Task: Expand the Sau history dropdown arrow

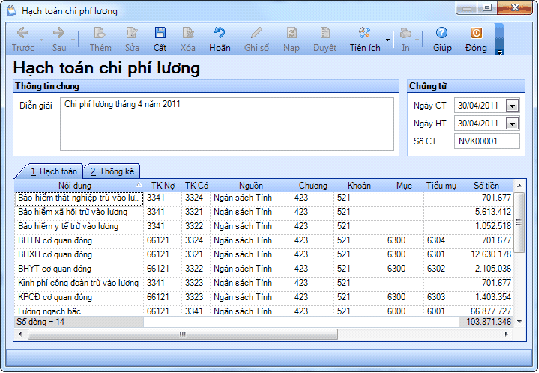Action: (x=73, y=40)
